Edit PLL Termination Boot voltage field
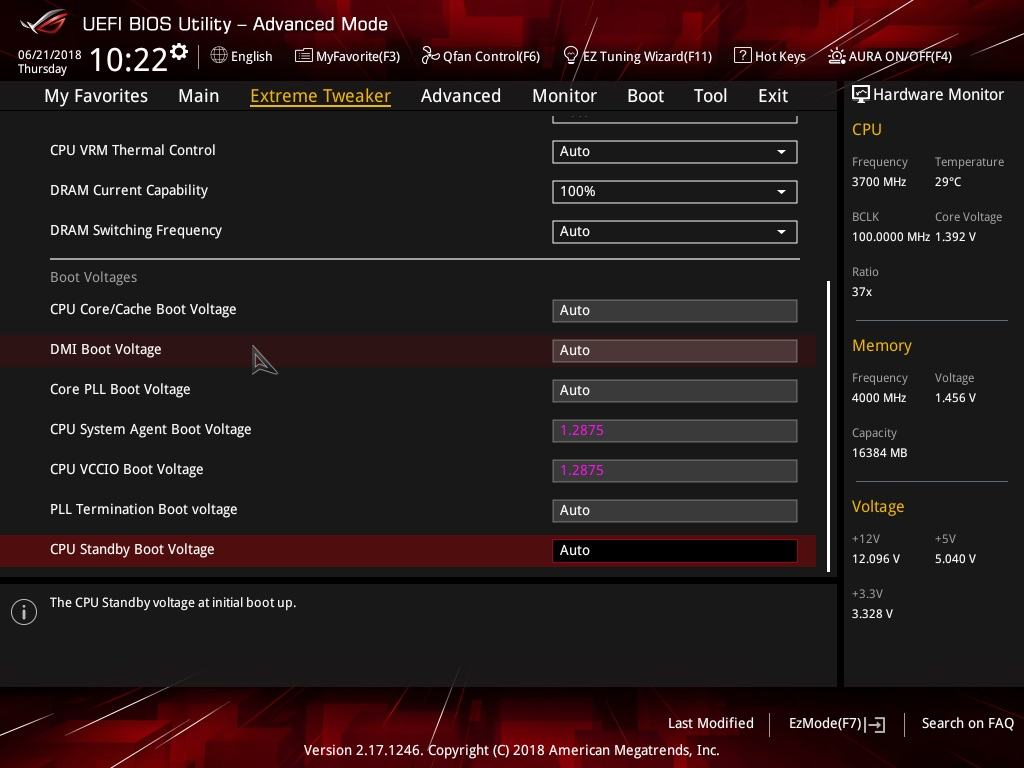The height and width of the screenshot is (768, 1024). click(x=675, y=511)
